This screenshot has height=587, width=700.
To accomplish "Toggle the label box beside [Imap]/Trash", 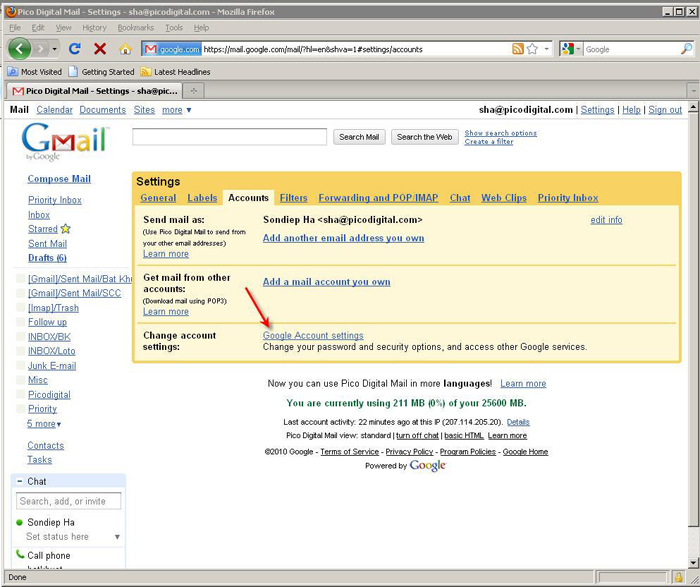I will [21, 308].
